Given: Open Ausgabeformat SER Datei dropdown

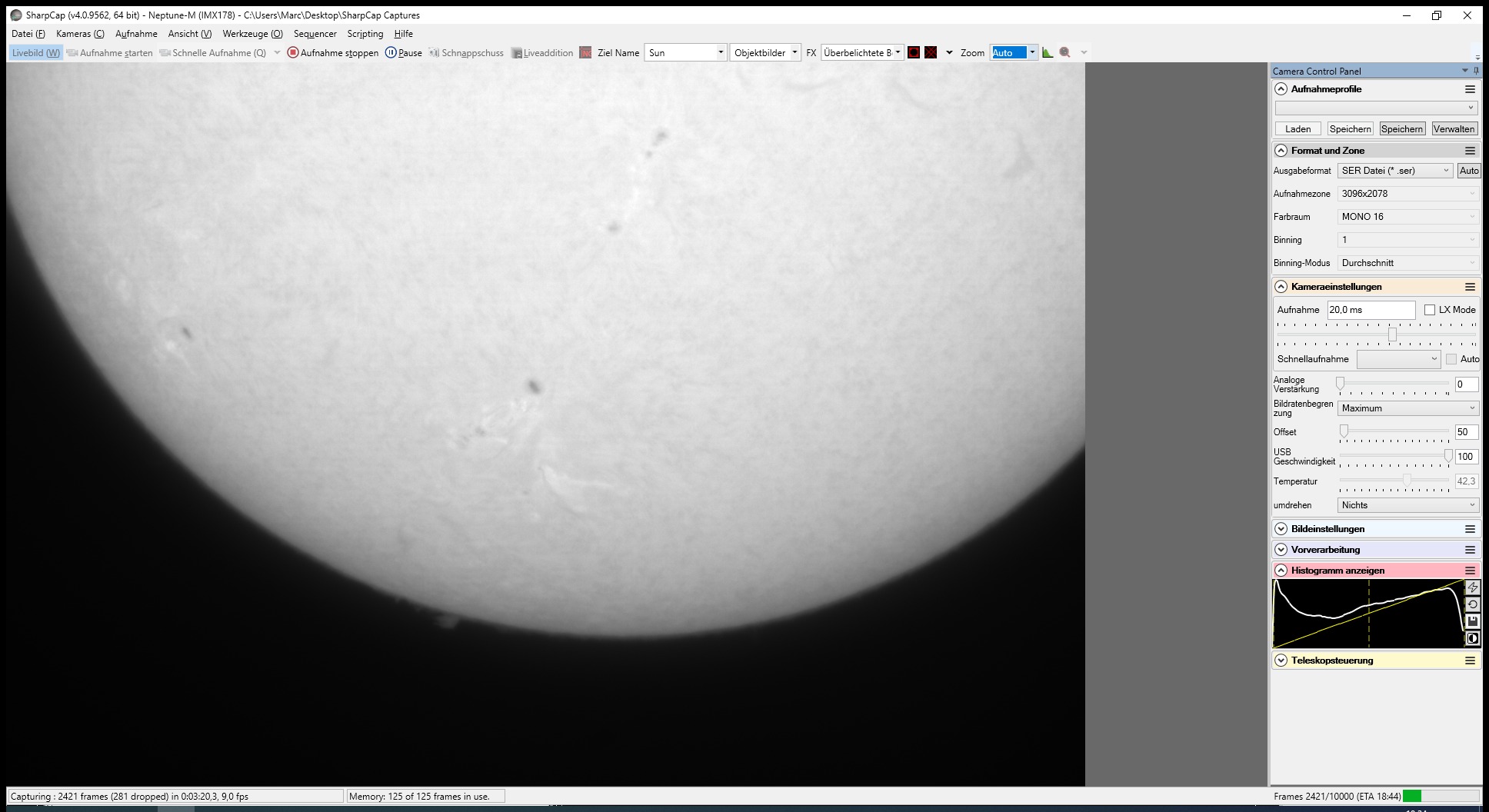Looking at the screenshot, I should point(1395,171).
